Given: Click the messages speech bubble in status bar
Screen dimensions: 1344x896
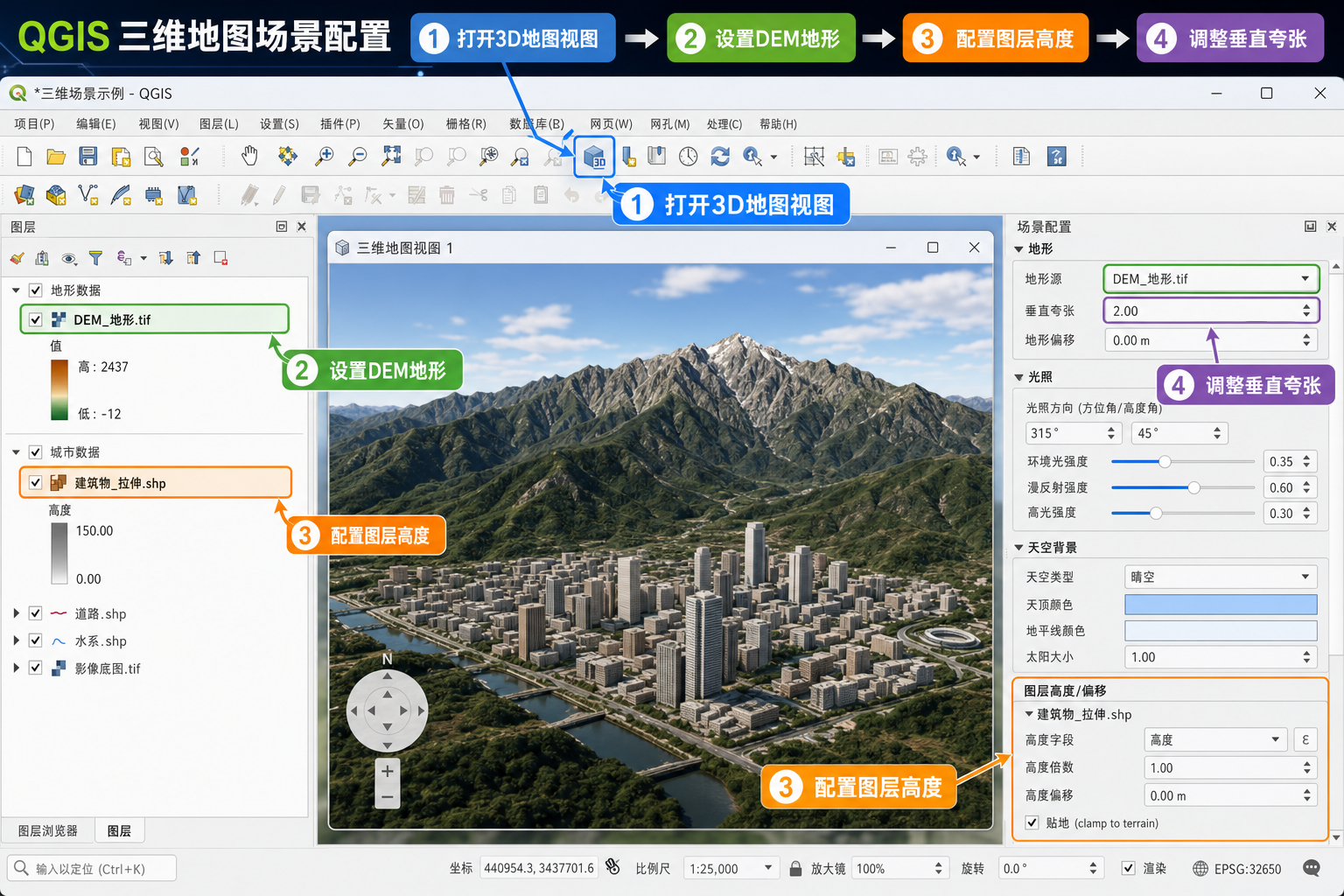Looking at the screenshot, I should pos(1312,868).
